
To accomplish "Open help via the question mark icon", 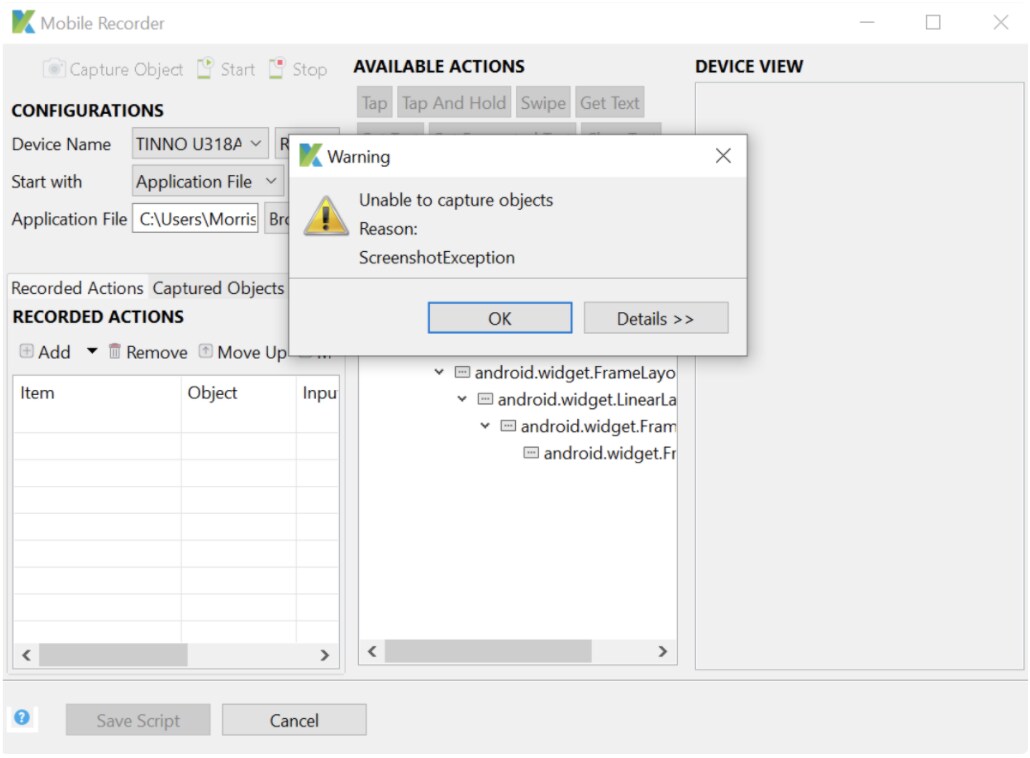I will point(22,718).
